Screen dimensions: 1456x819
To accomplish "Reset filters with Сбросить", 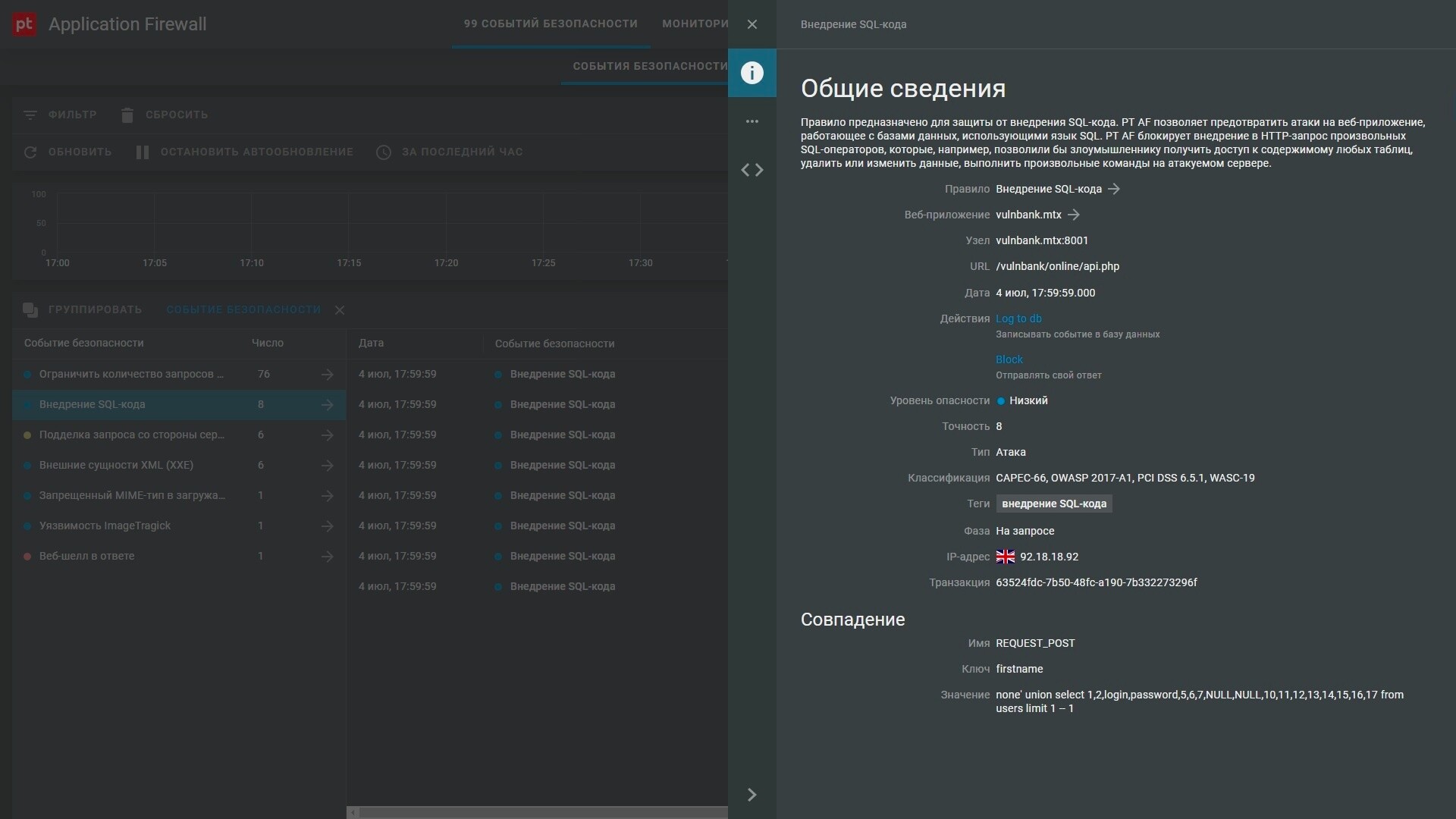I will pos(177,115).
